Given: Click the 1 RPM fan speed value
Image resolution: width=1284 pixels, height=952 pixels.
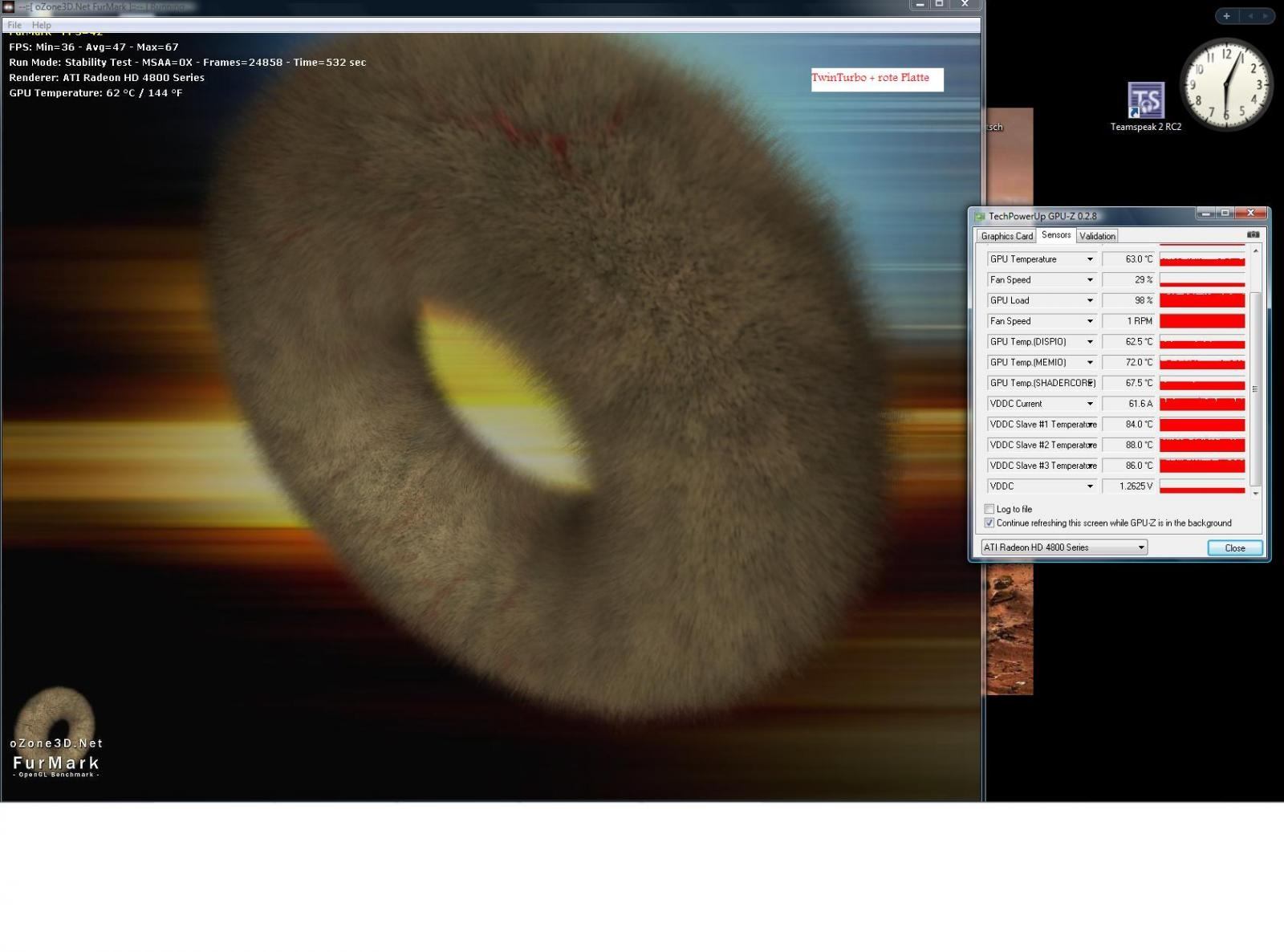Looking at the screenshot, I should tap(1128, 321).
